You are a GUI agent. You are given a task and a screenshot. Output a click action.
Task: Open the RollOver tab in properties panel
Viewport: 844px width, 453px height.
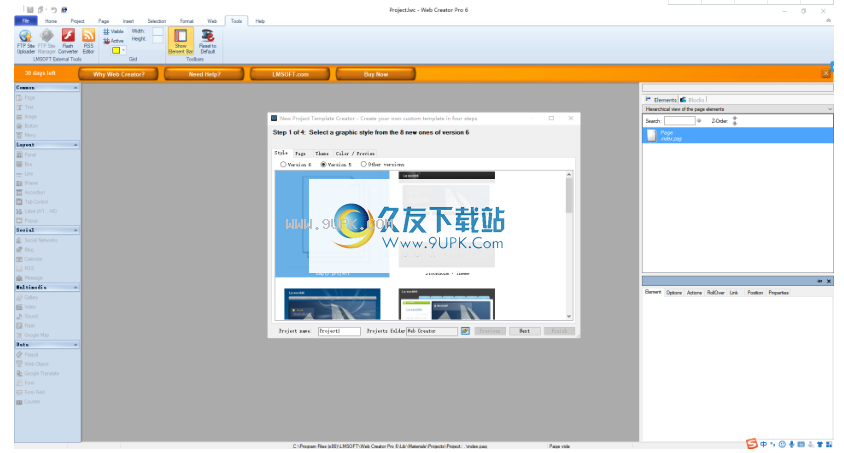[x=715, y=293]
